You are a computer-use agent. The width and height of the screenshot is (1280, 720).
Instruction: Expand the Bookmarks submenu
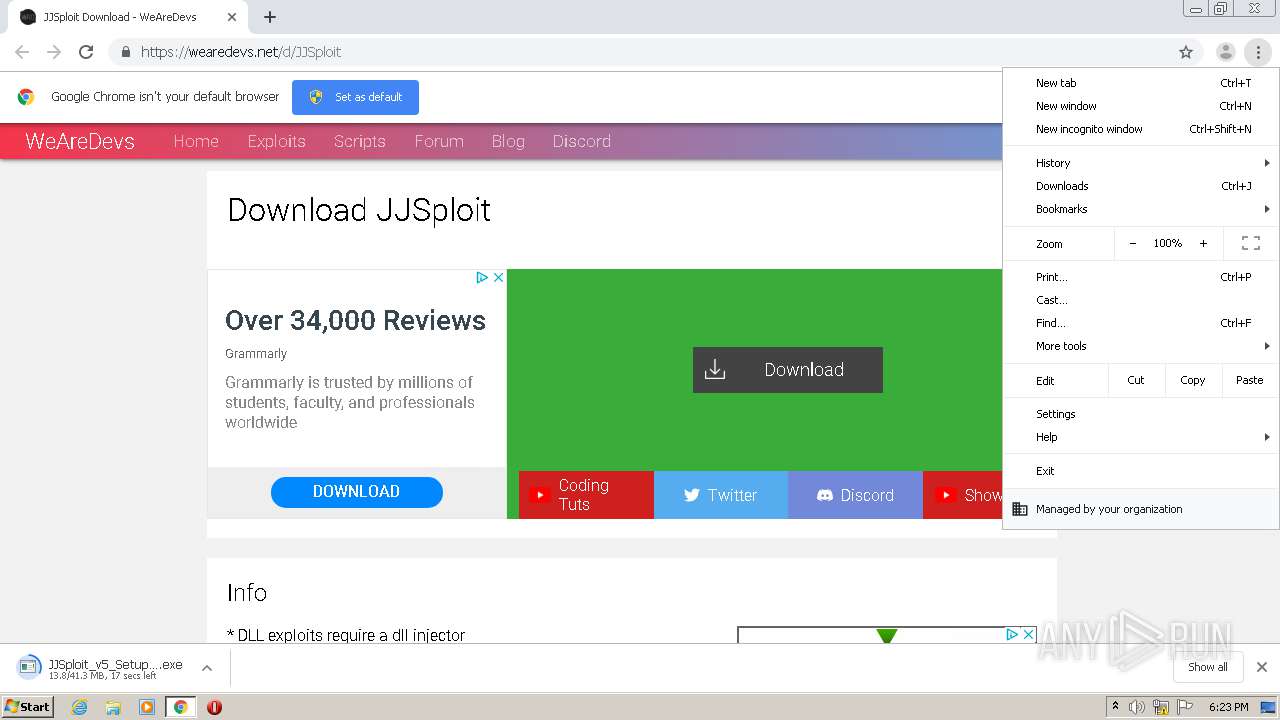tap(1141, 209)
